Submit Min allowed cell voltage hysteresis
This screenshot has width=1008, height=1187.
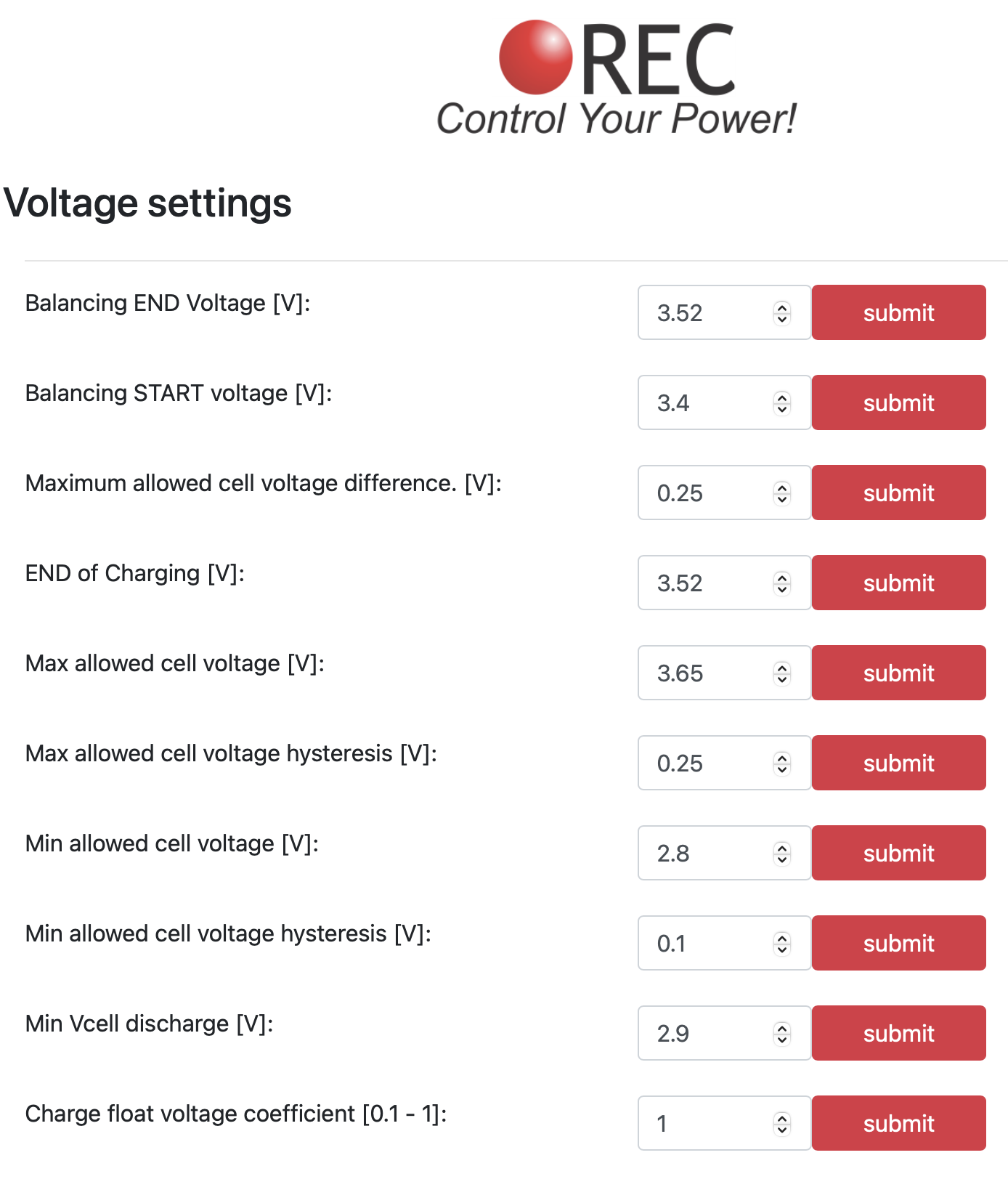[898, 944]
